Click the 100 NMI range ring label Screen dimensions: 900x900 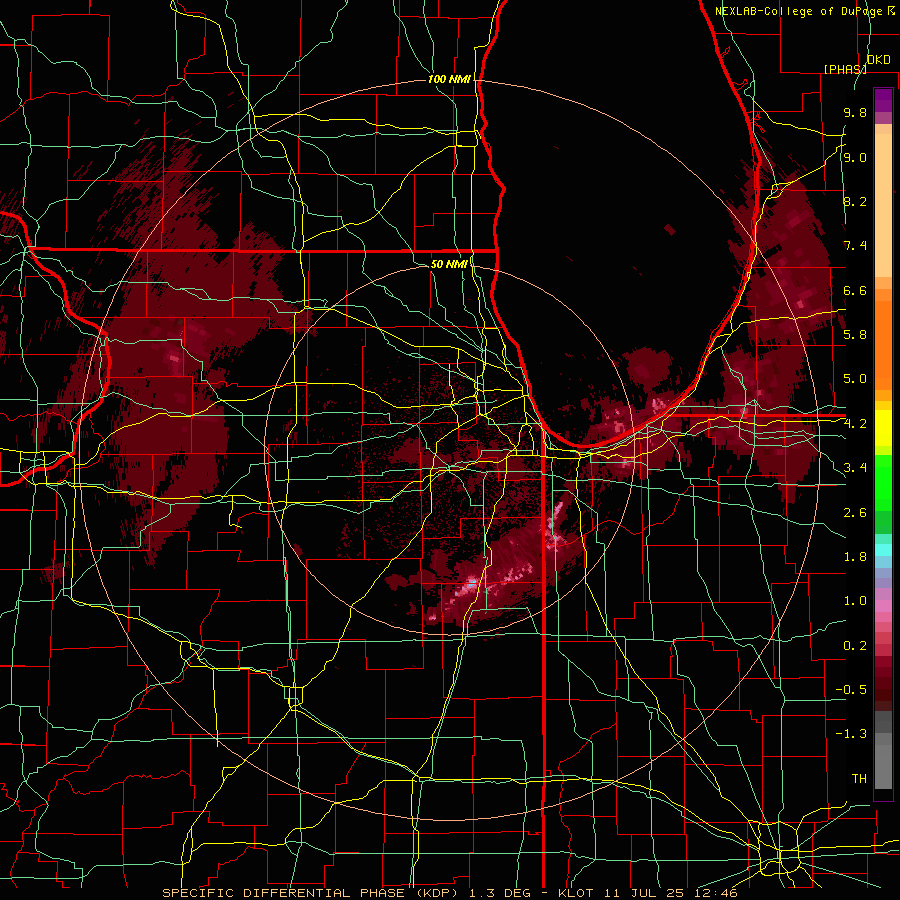pos(449,79)
